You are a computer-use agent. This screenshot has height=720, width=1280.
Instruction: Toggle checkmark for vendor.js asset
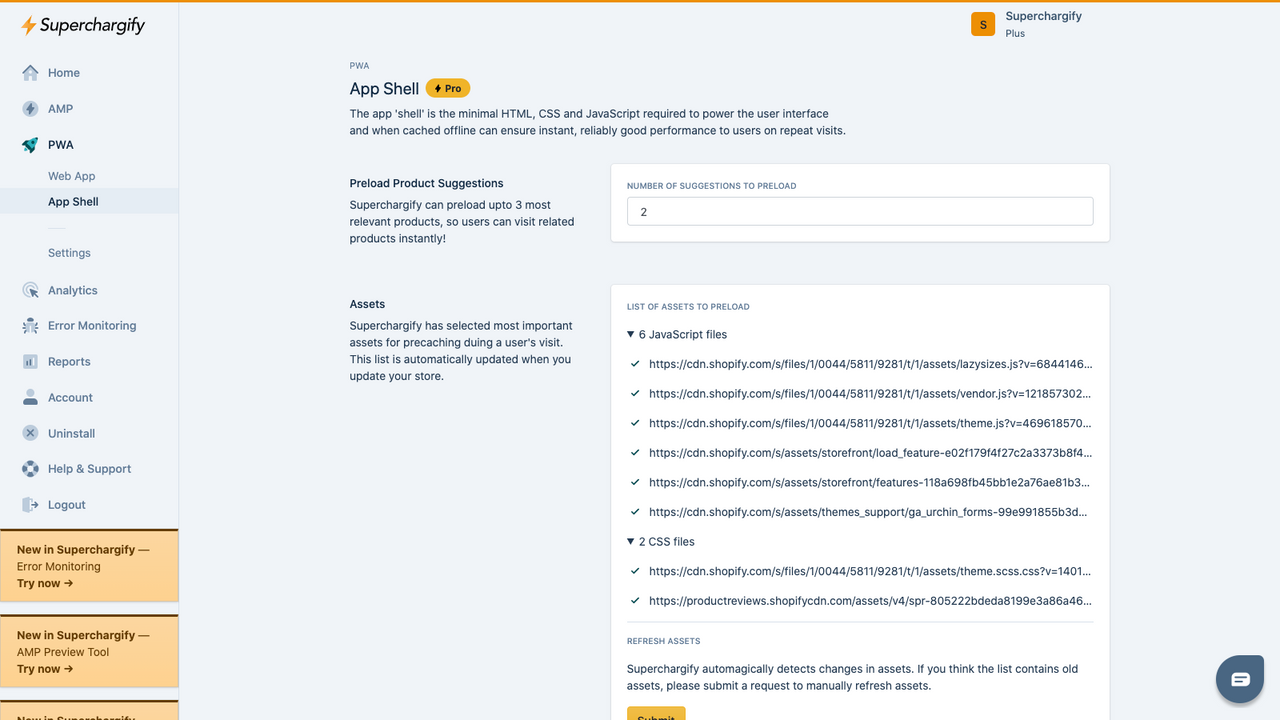[635, 394]
